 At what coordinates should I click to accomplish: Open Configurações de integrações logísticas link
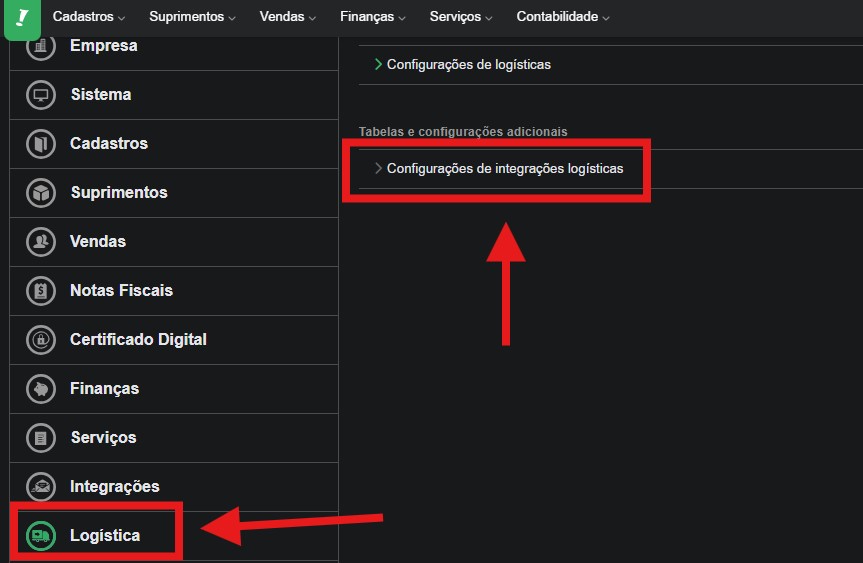(x=504, y=169)
